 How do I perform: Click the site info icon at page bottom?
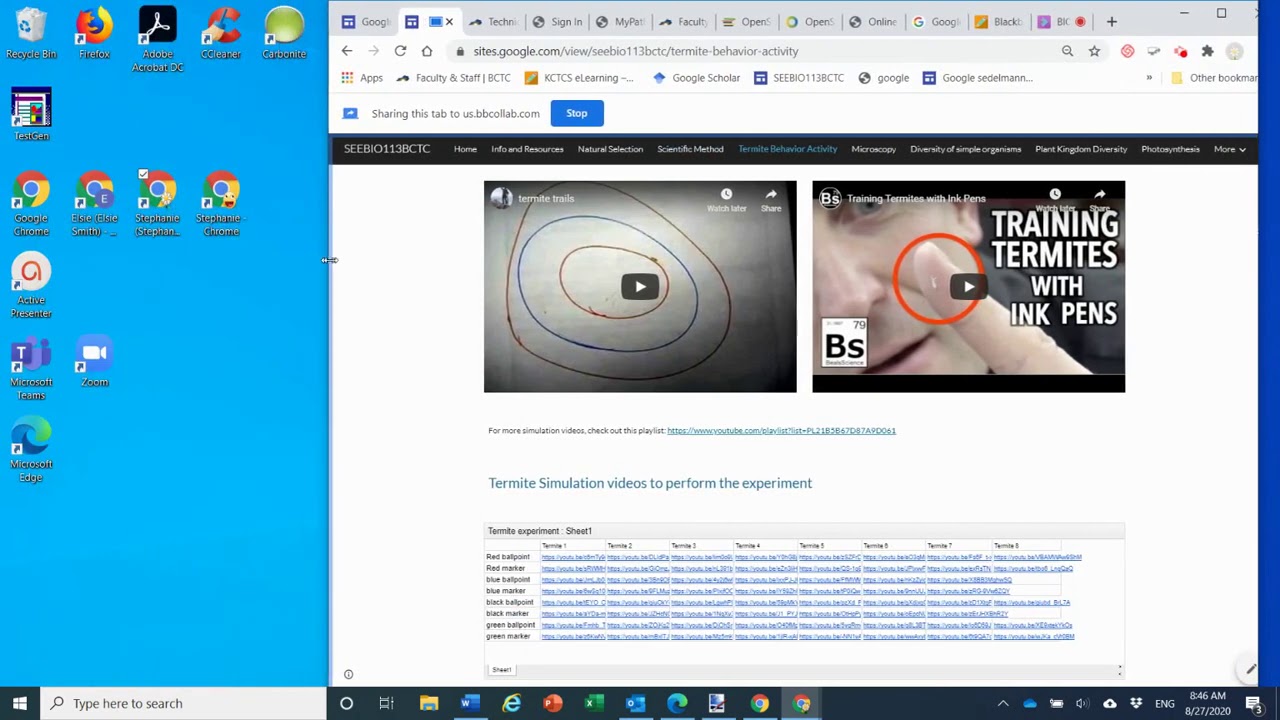348,674
